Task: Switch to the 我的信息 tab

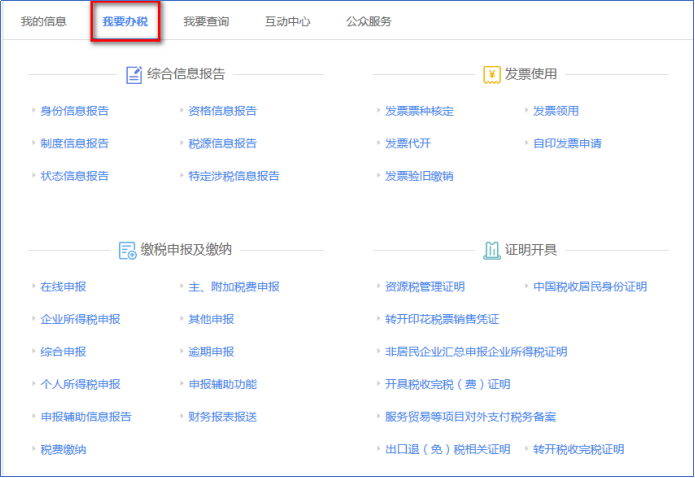Action: (x=44, y=21)
